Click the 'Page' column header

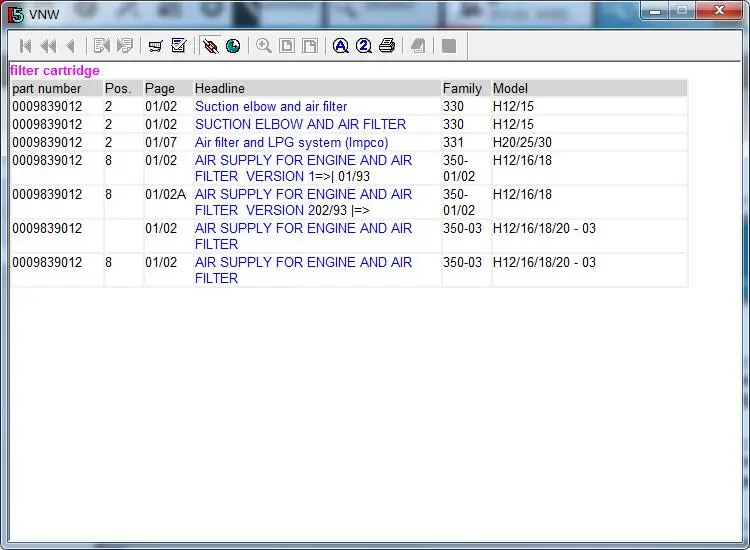coord(160,88)
